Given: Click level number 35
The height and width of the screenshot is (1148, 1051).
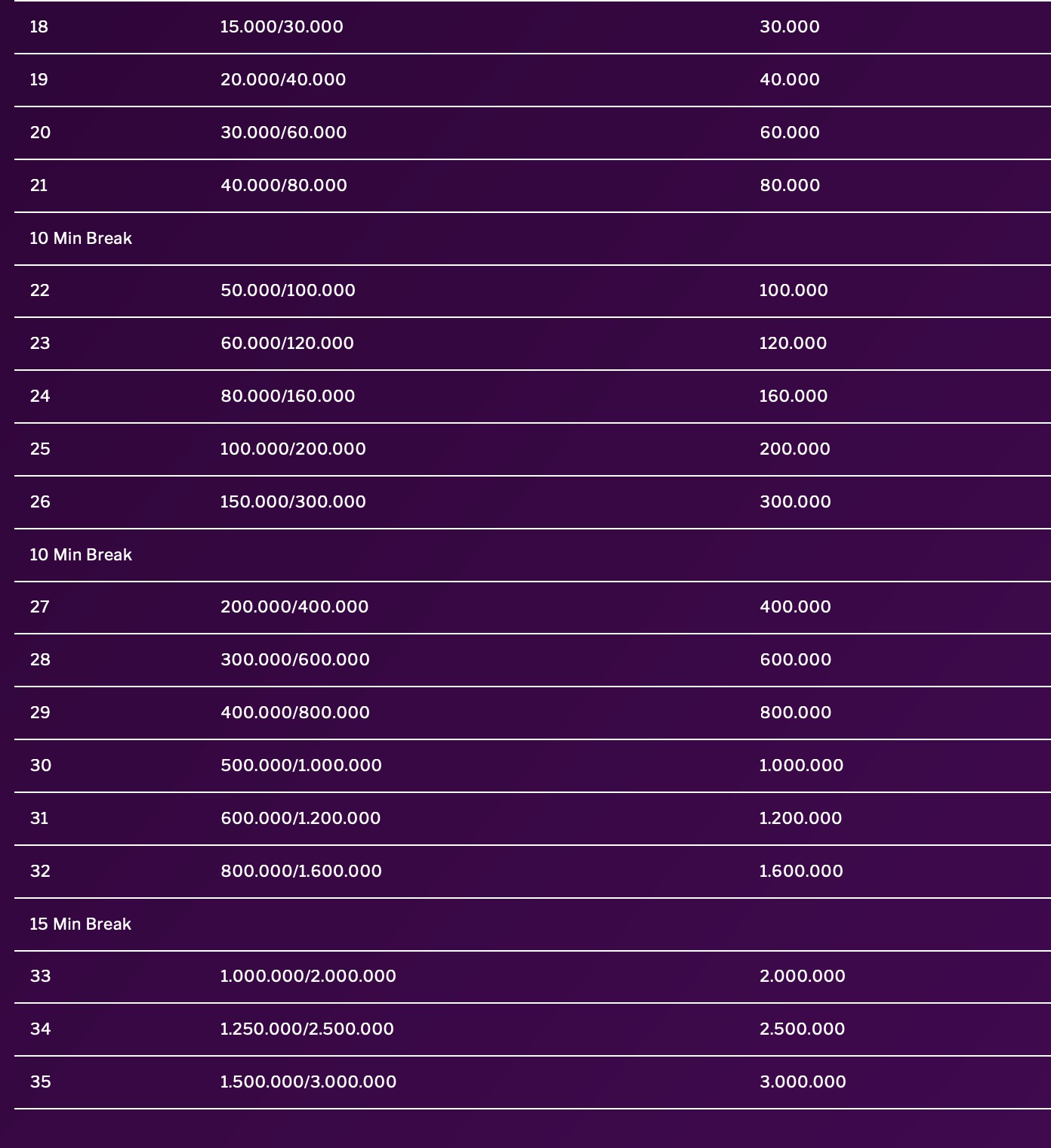Looking at the screenshot, I should click(40, 1082).
